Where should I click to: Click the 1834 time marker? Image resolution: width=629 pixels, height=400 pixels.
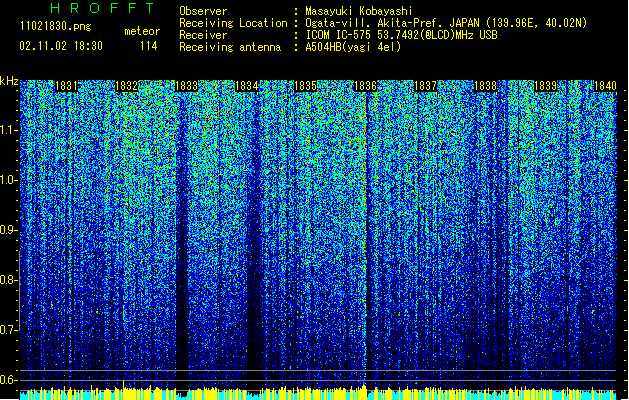[x=246, y=86]
